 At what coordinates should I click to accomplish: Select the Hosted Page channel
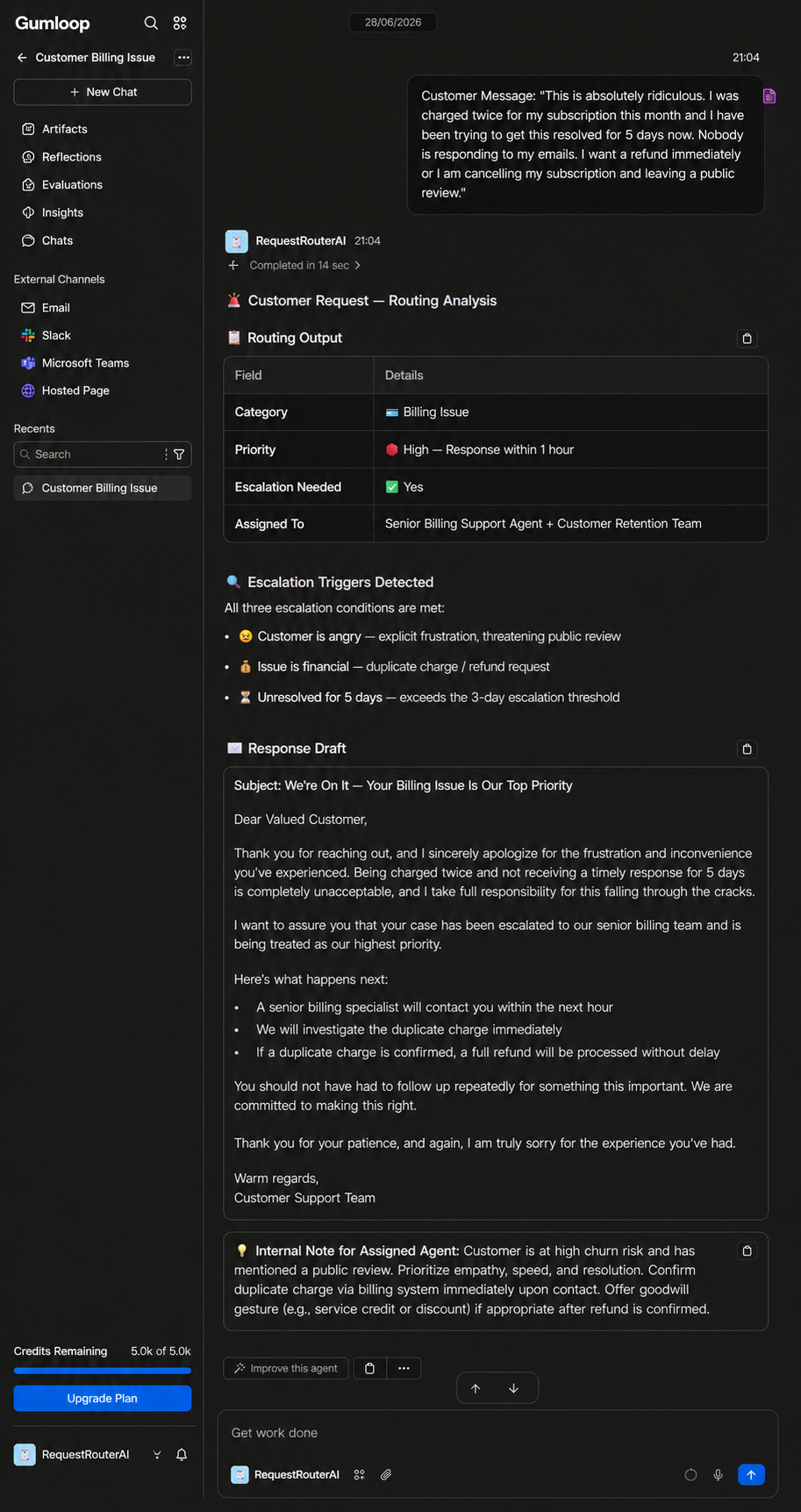tap(66, 391)
